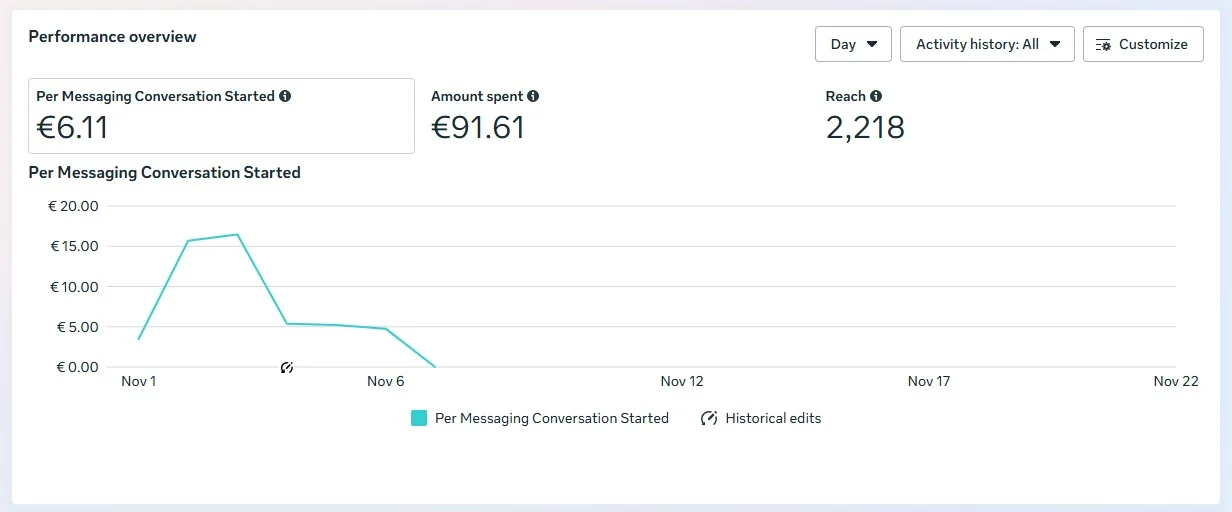Screen dimensions: 1232x512
Task: Click the historical edit marker on chart axis
Action: click(287, 368)
